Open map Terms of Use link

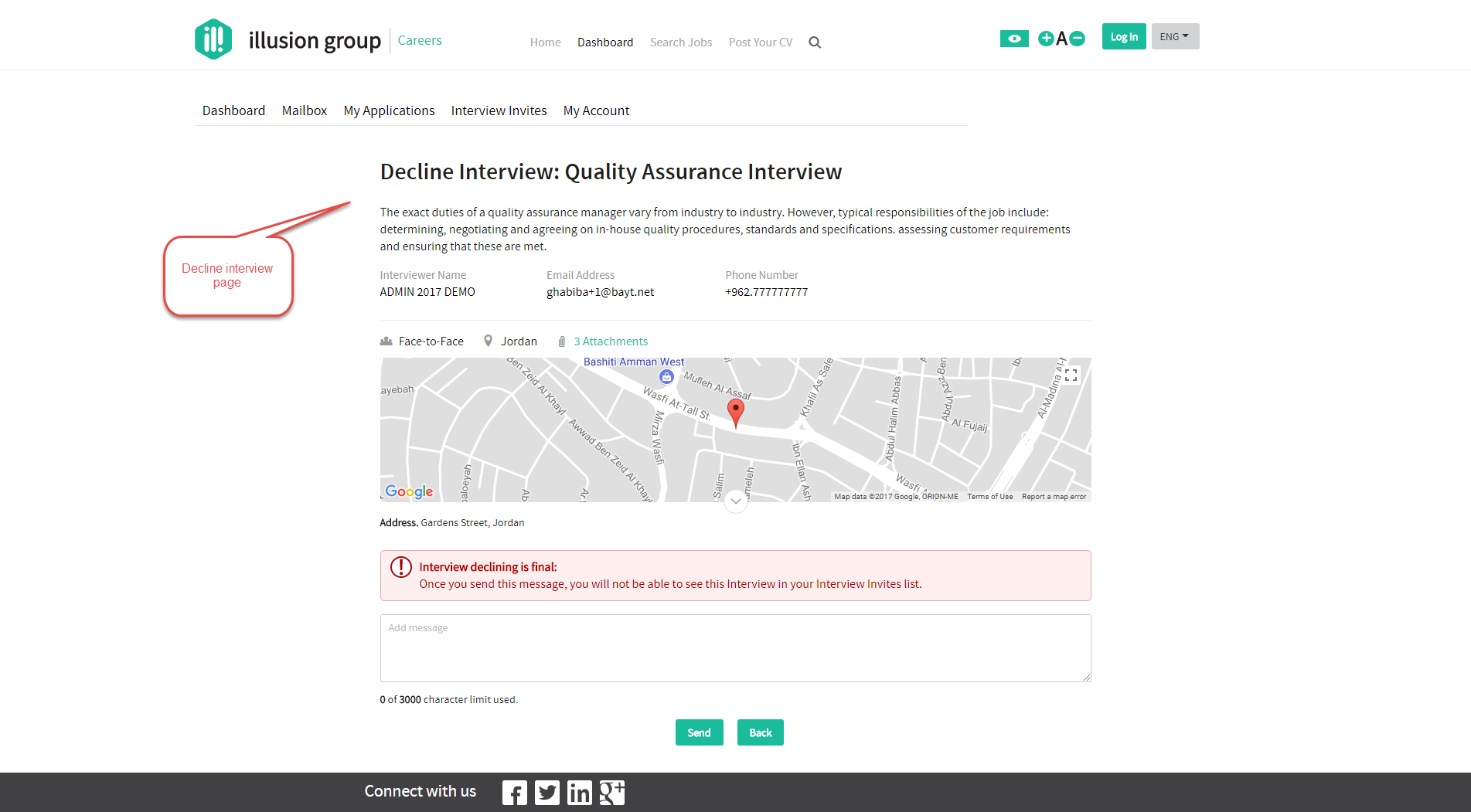point(989,497)
